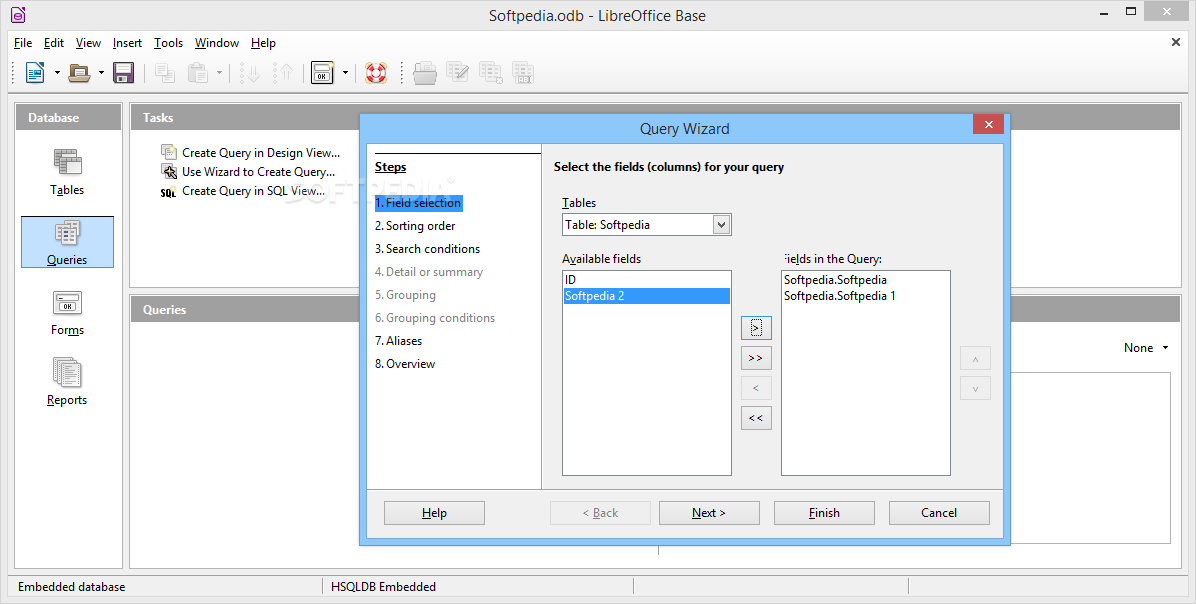Expand the Open folder dropdown arrow

[x=101, y=73]
